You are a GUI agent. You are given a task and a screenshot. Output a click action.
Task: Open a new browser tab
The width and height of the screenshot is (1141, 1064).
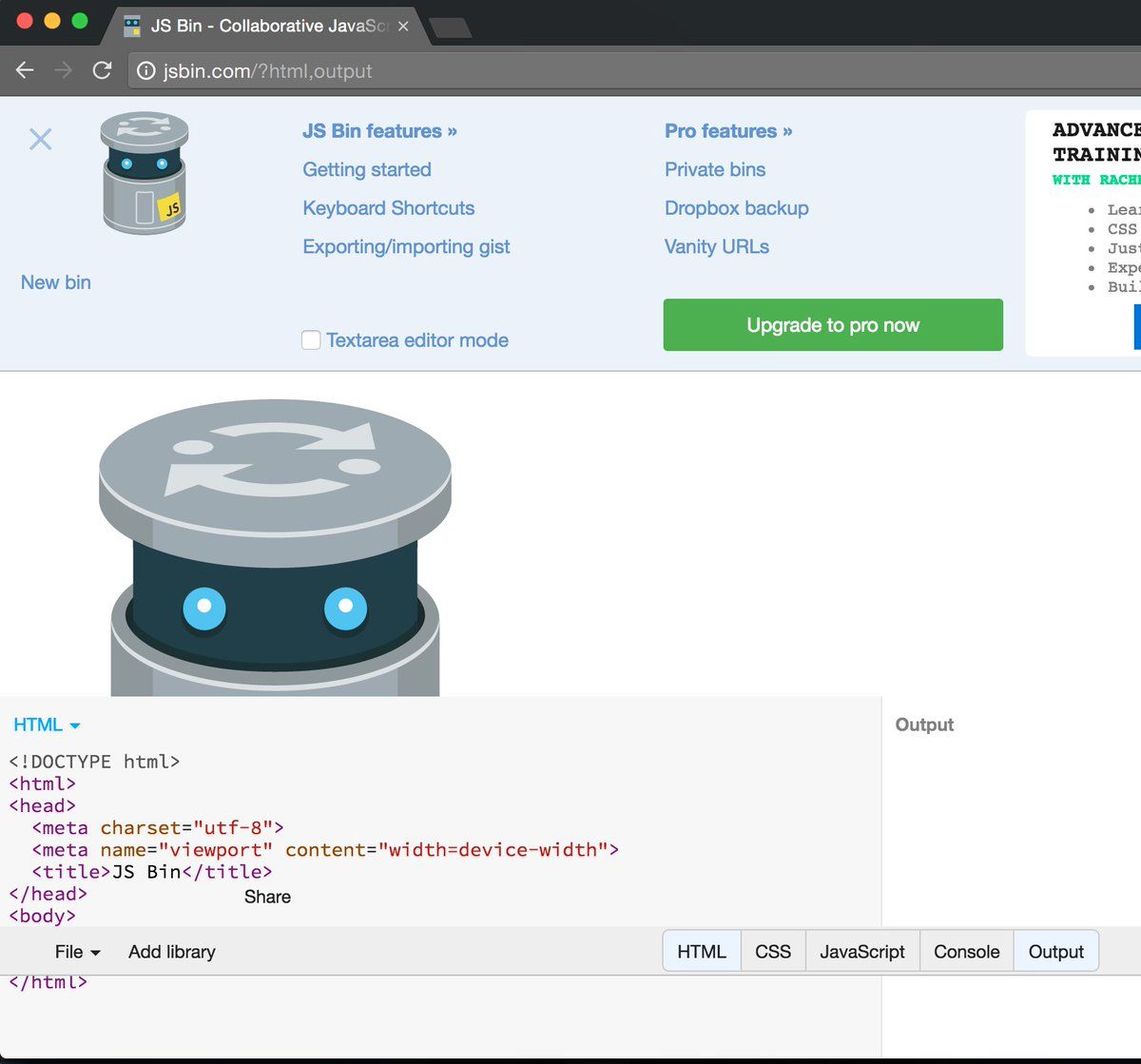point(450,28)
